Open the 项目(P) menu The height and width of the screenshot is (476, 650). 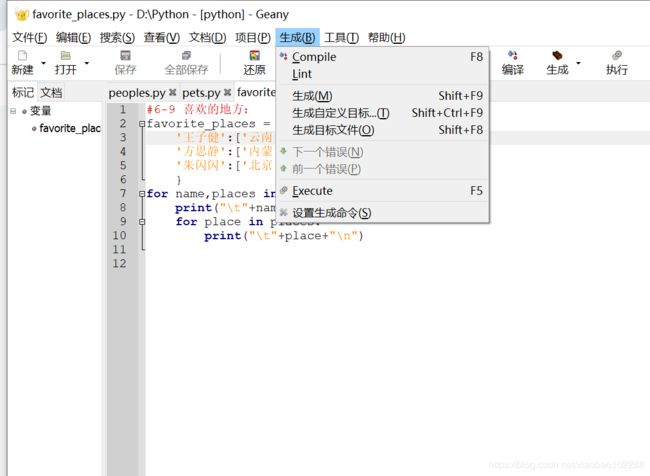(x=253, y=38)
